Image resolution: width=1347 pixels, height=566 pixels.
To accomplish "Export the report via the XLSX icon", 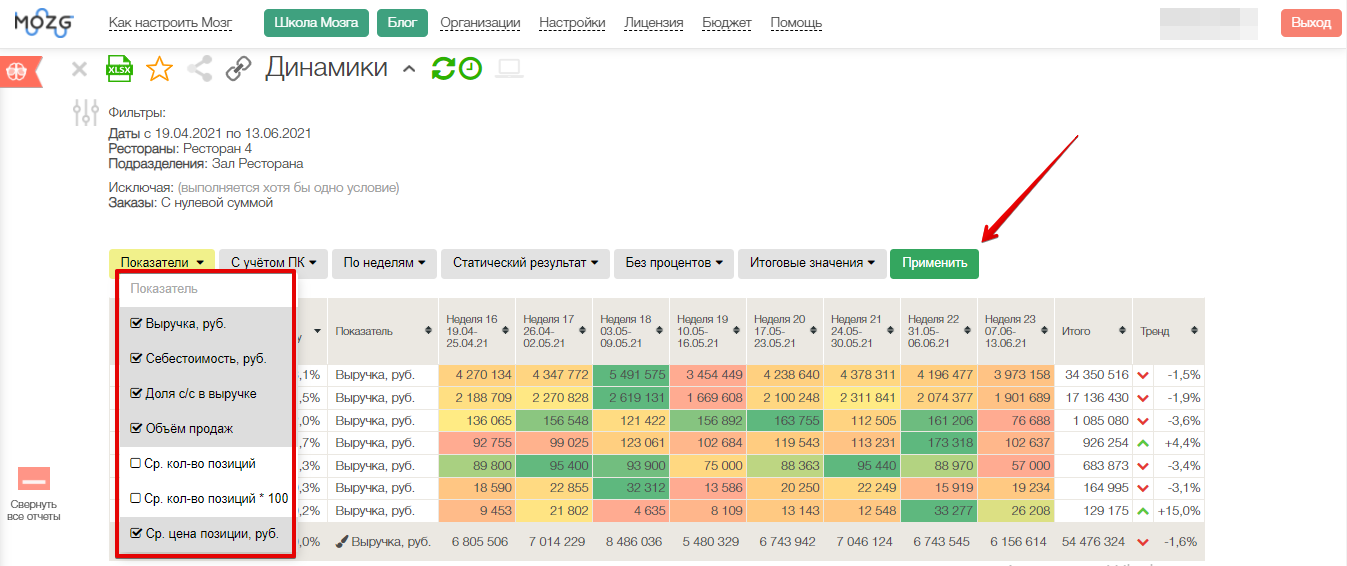I will coord(119,69).
